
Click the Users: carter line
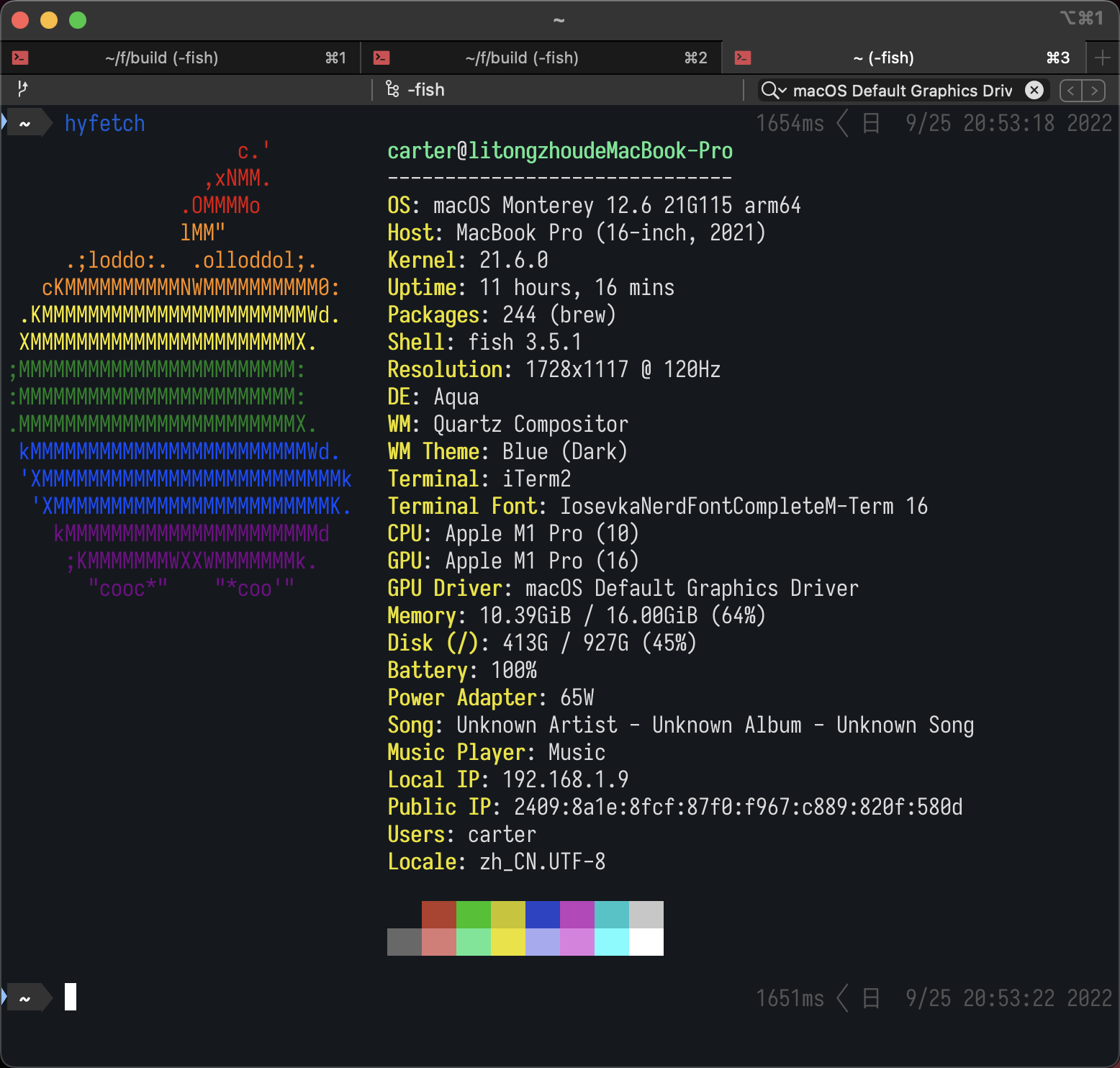[462, 834]
